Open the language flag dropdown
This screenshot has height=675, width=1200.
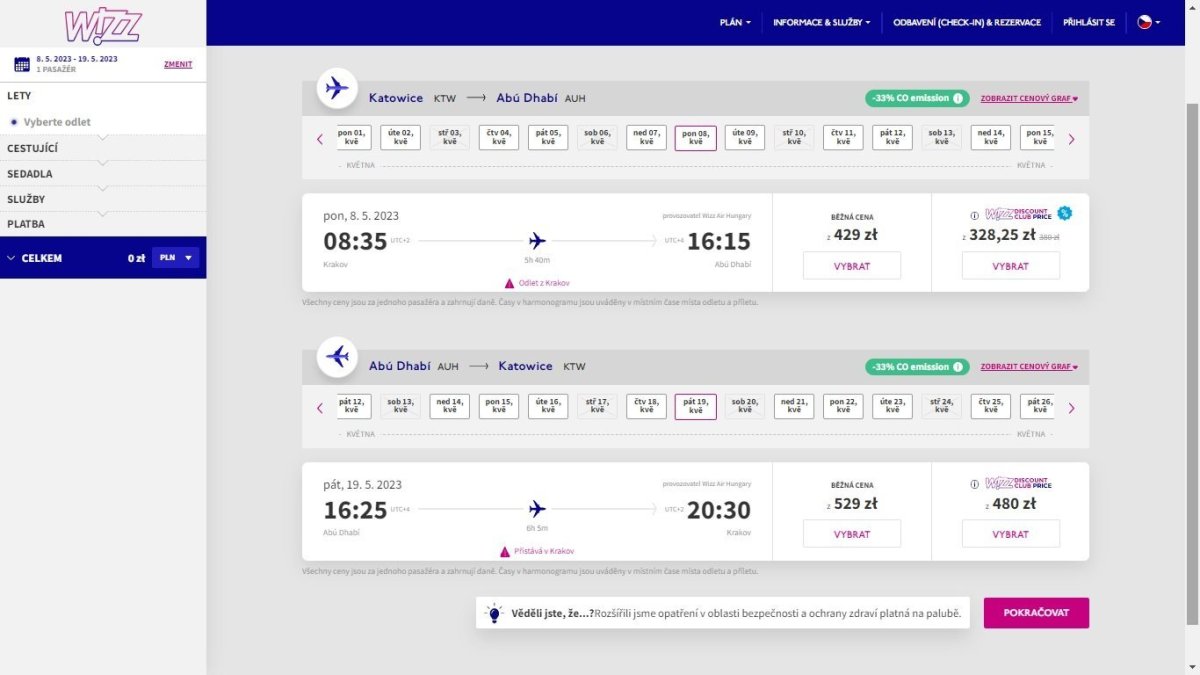coord(1148,22)
